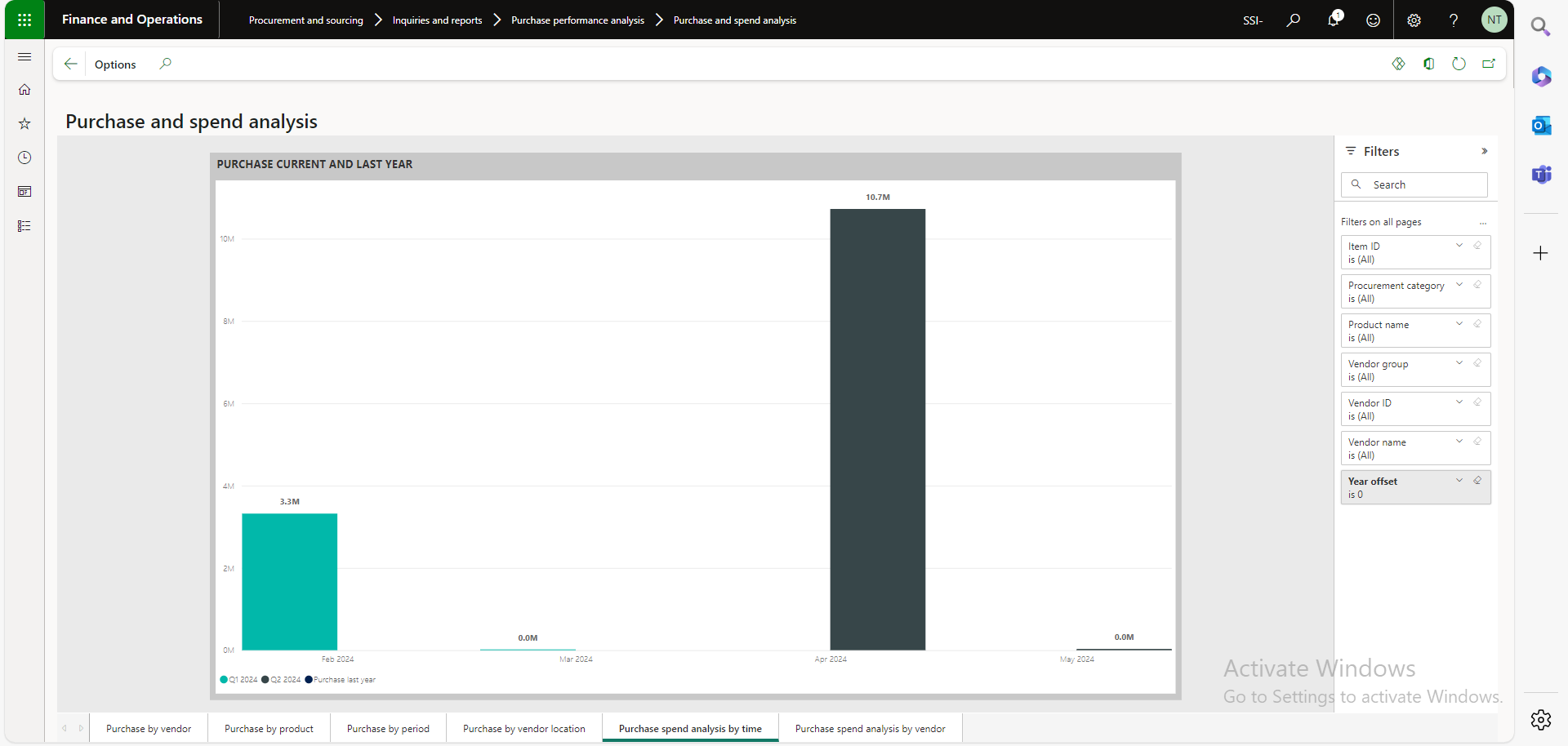Viewport: 1568px width, 746px height.
Task: Click Inquiries and reports breadcrumb
Action: tap(437, 20)
